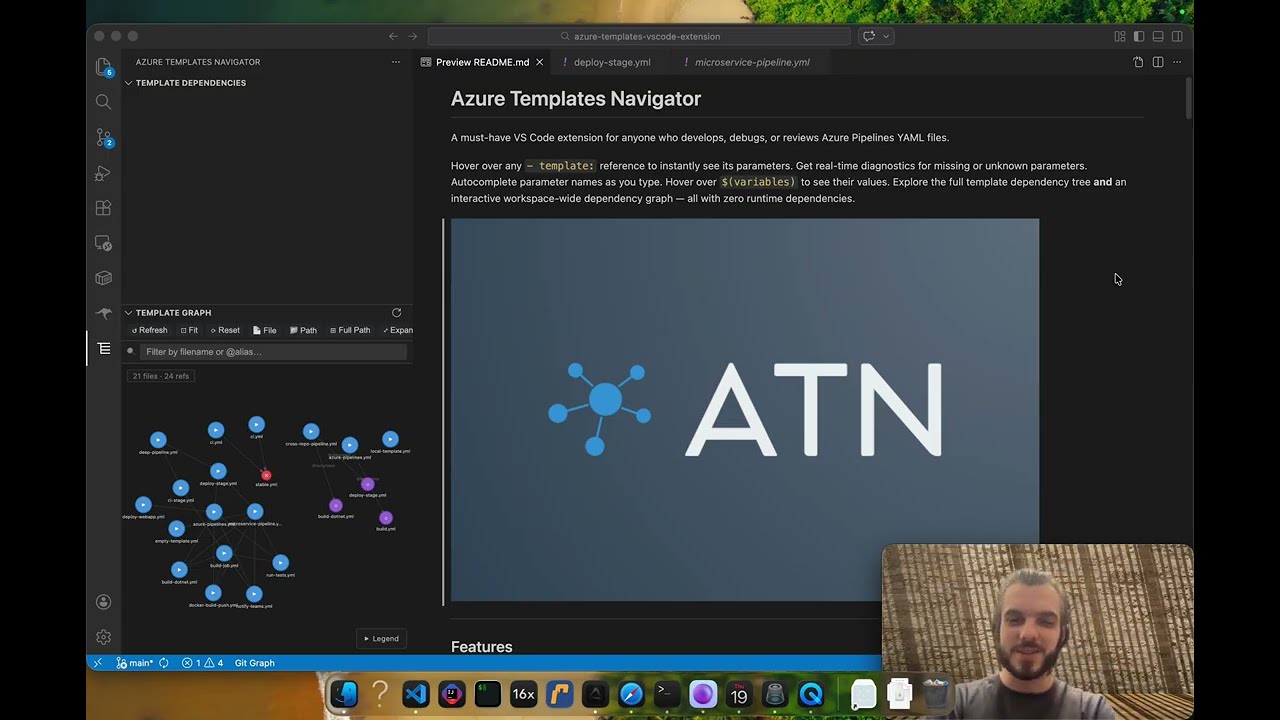The width and height of the screenshot is (1280, 720).
Task: Open Source Control view with badge 2
Action: (x=103, y=137)
